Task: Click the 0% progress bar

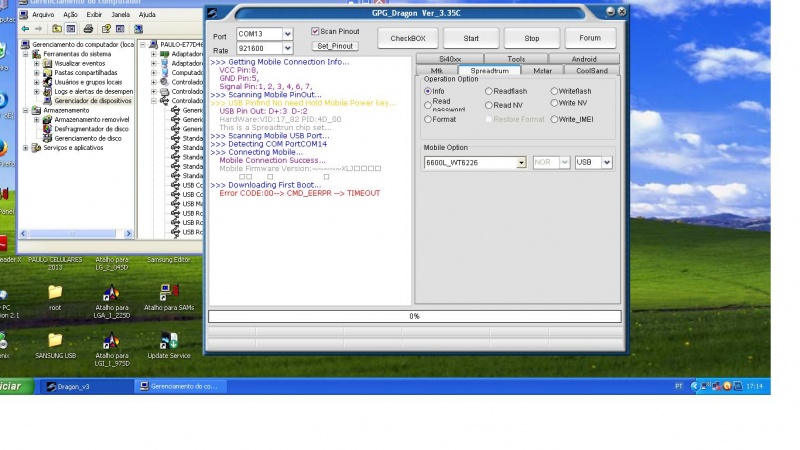Action: point(414,316)
